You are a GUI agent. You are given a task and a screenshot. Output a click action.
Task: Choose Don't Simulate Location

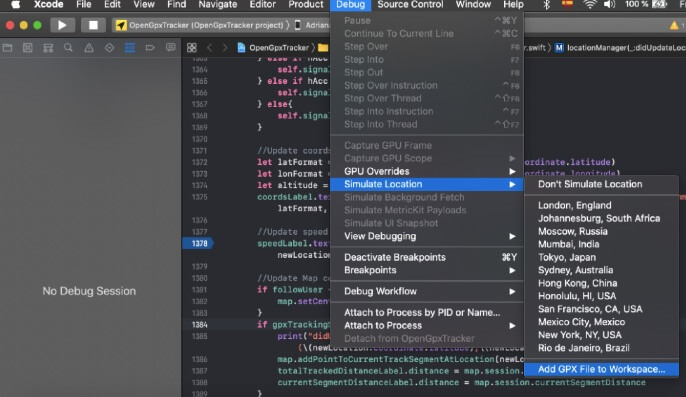click(602, 184)
